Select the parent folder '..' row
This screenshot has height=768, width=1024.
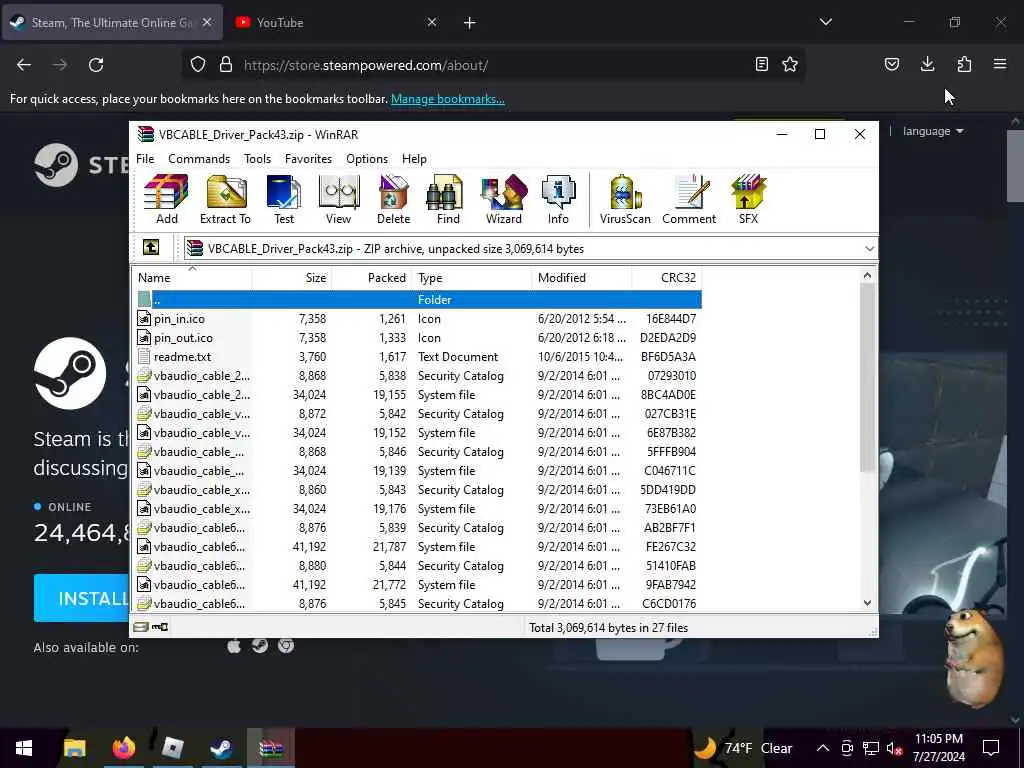click(418, 300)
